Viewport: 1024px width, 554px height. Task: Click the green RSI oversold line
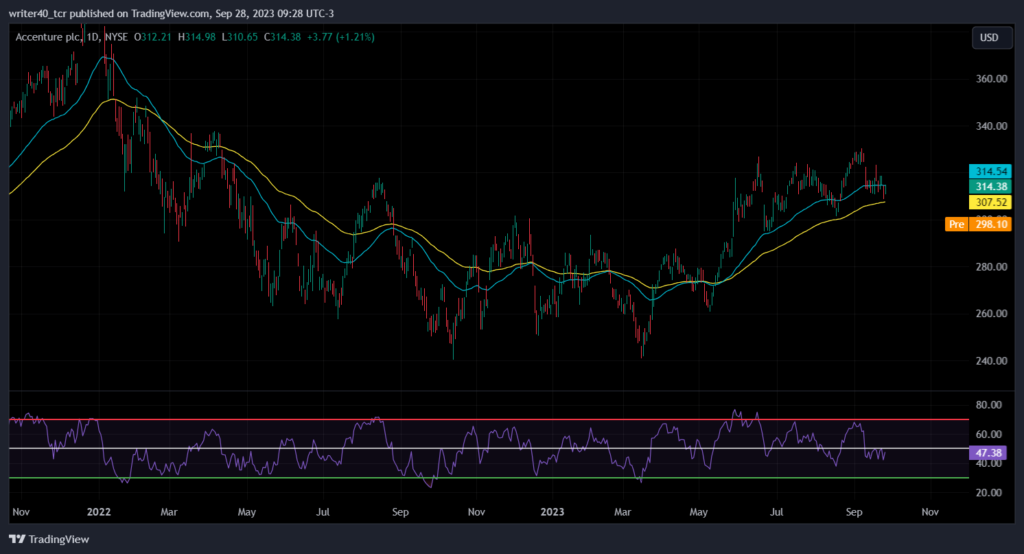(489, 478)
